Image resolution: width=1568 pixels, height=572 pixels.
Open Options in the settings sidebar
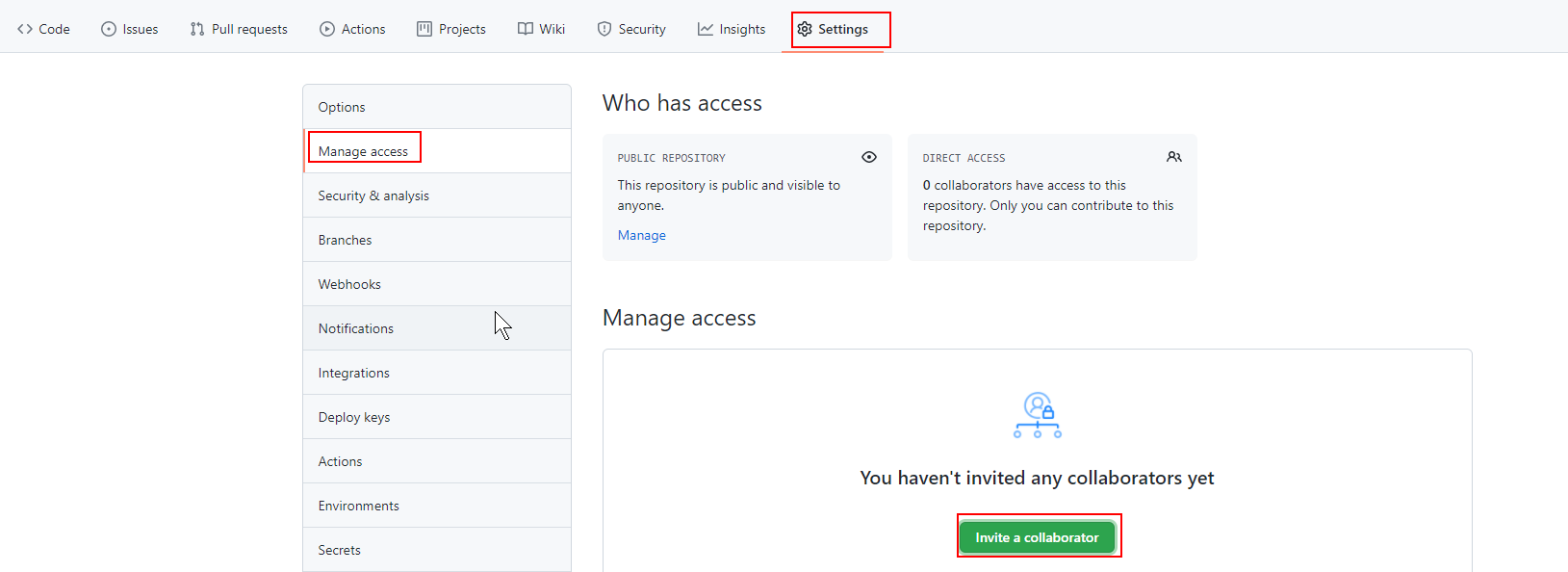tap(437, 107)
